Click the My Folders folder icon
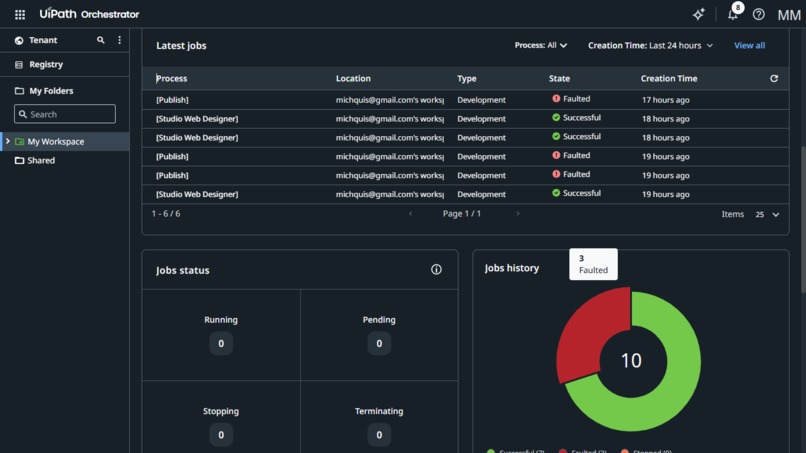 click(x=19, y=90)
